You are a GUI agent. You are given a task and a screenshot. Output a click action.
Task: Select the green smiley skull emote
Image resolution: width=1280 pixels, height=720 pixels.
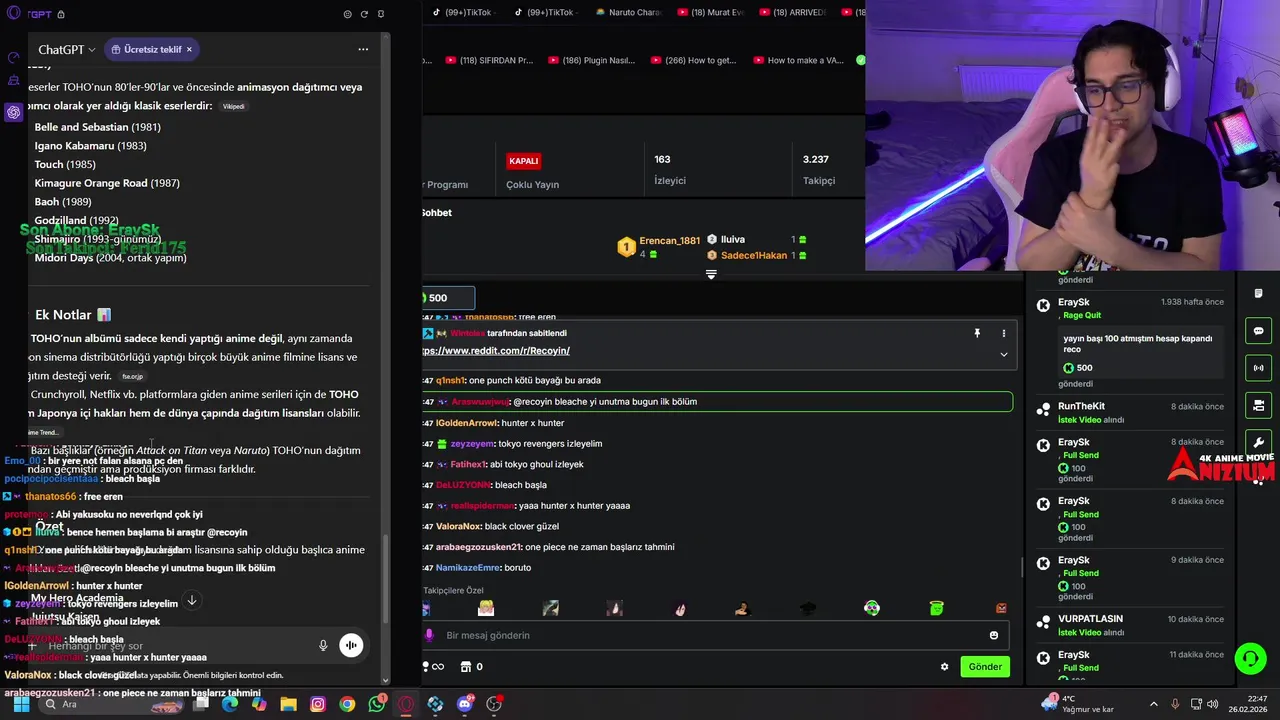872,608
